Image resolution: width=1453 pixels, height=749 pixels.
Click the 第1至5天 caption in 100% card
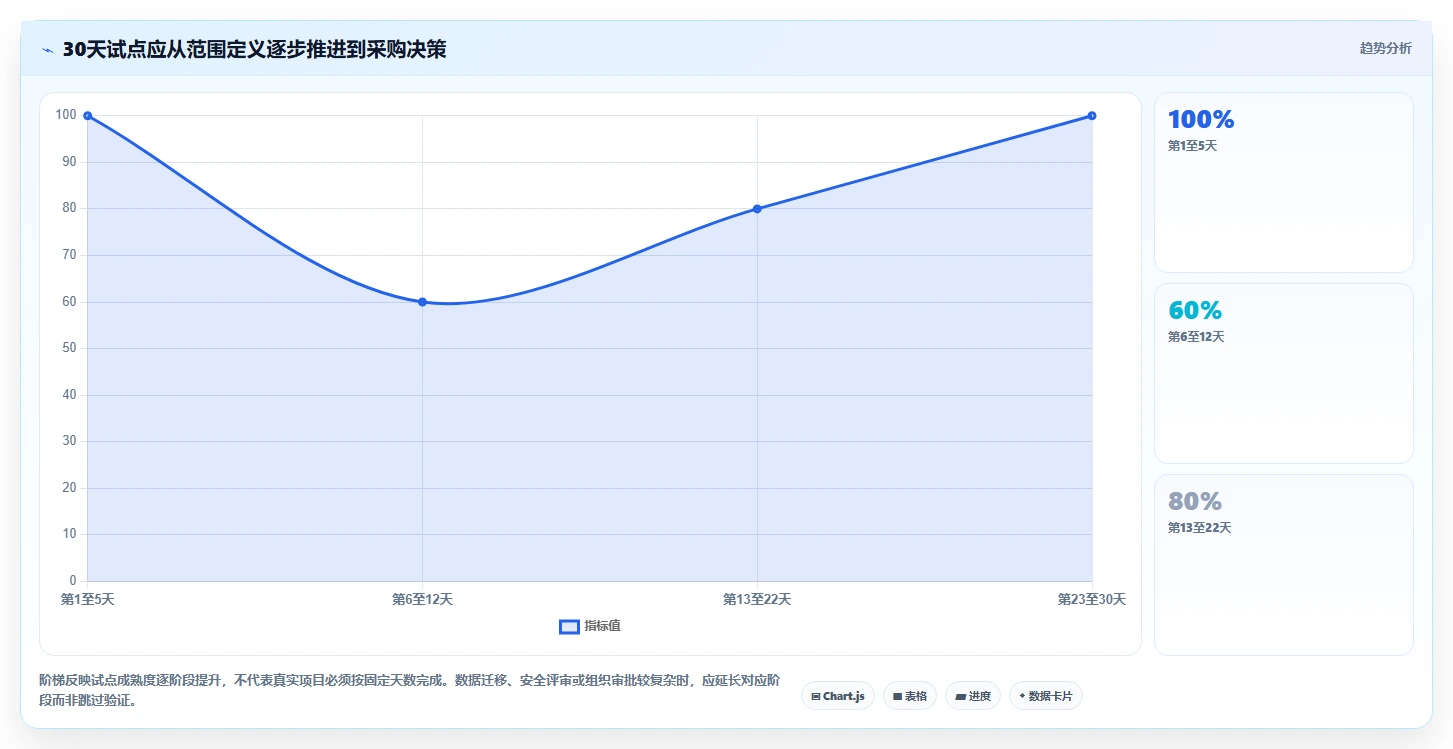tap(1192, 146)
